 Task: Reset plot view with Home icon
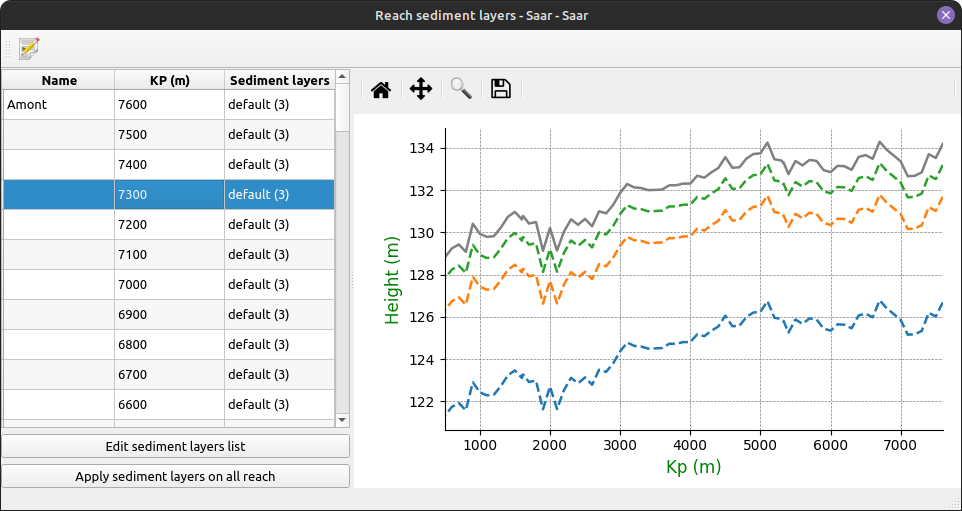pos(381,90)
